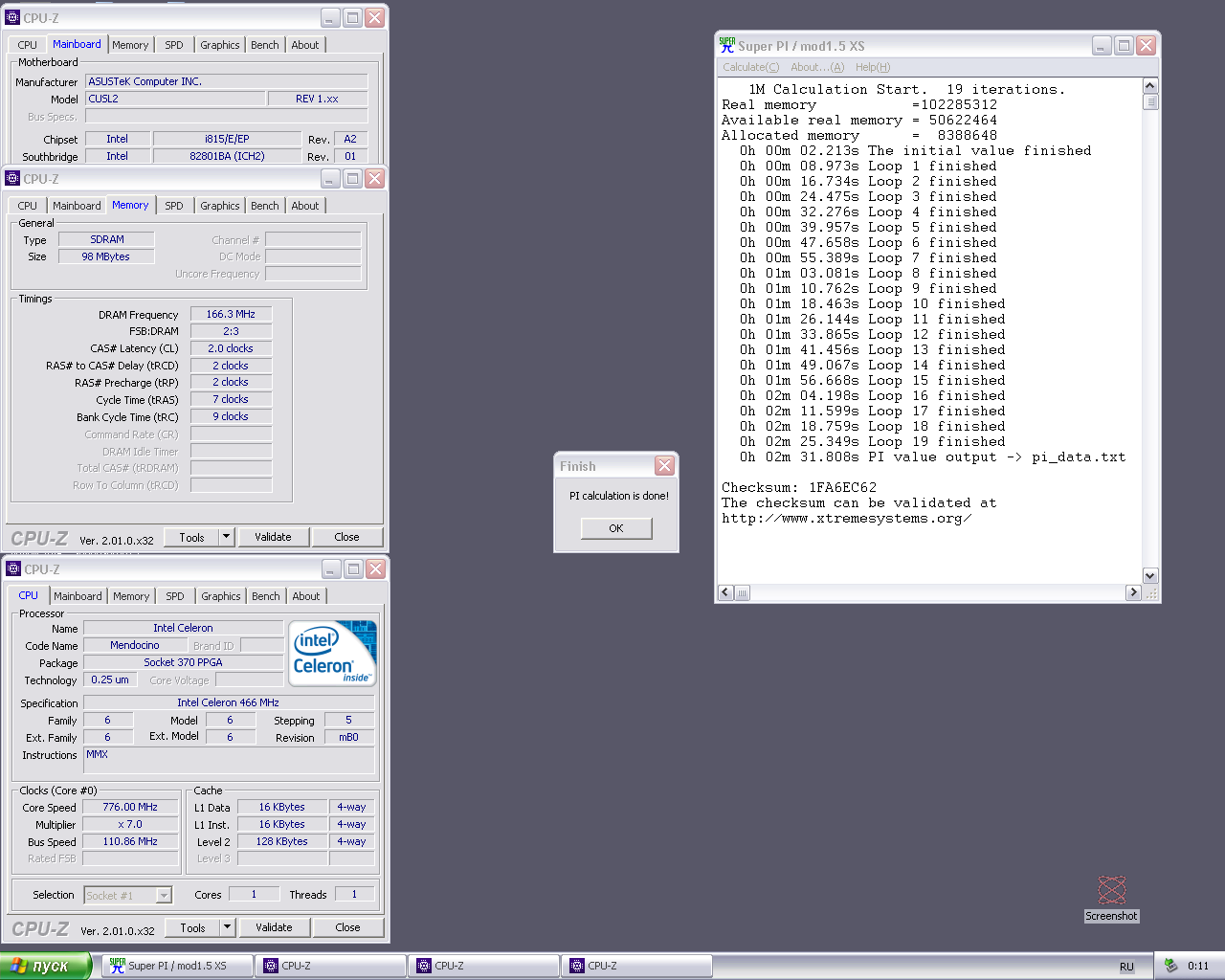Select SPD tab in top Mainboard CPU-Z window
This screenshot has width=1225, height=980.
pos(174,45)
